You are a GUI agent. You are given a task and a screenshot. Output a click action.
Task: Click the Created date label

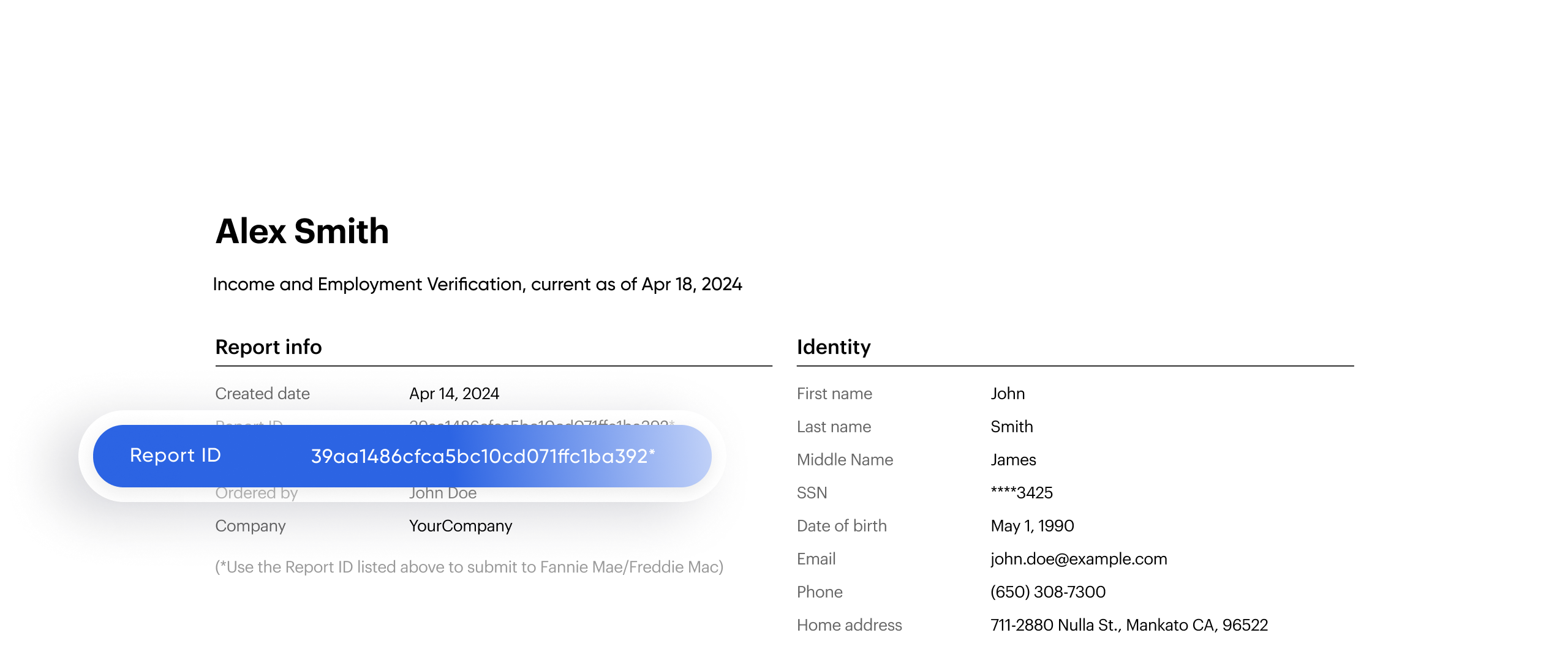(x=262, y=394)
